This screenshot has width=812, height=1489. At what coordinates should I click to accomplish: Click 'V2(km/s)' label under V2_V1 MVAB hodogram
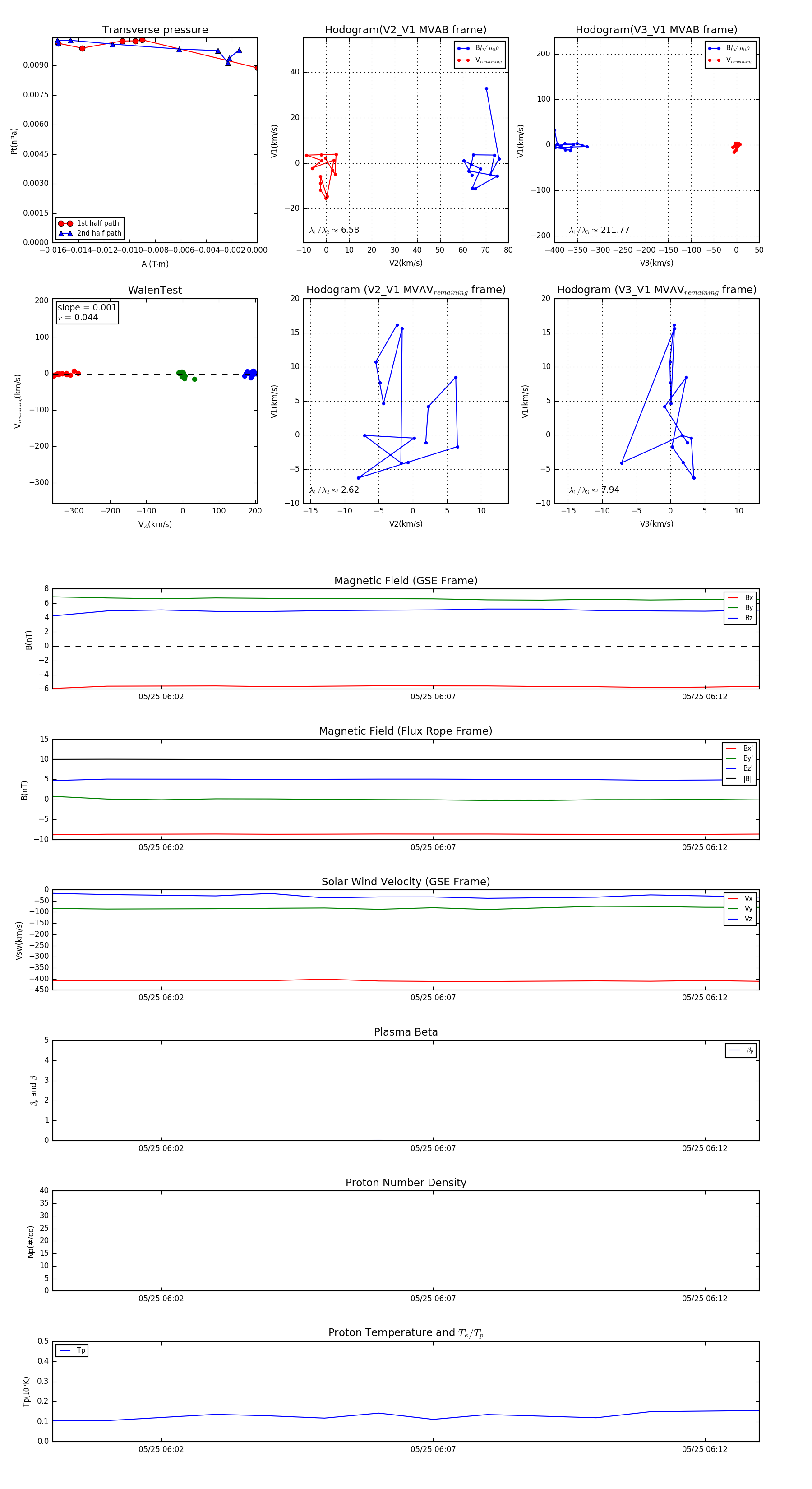tap(406, 263)
